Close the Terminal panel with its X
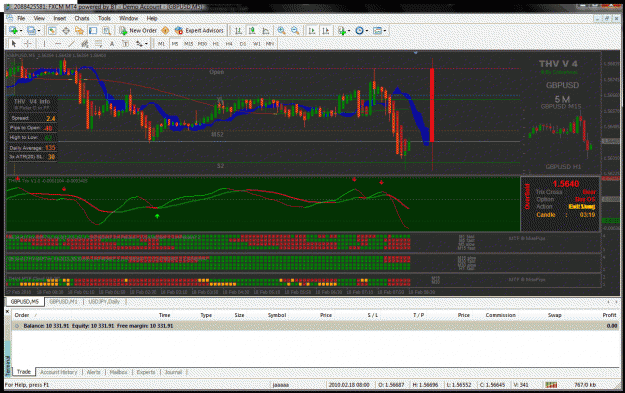Image resolution: width=625 pixels, height=393 pixels. click(x=7, y=311)
